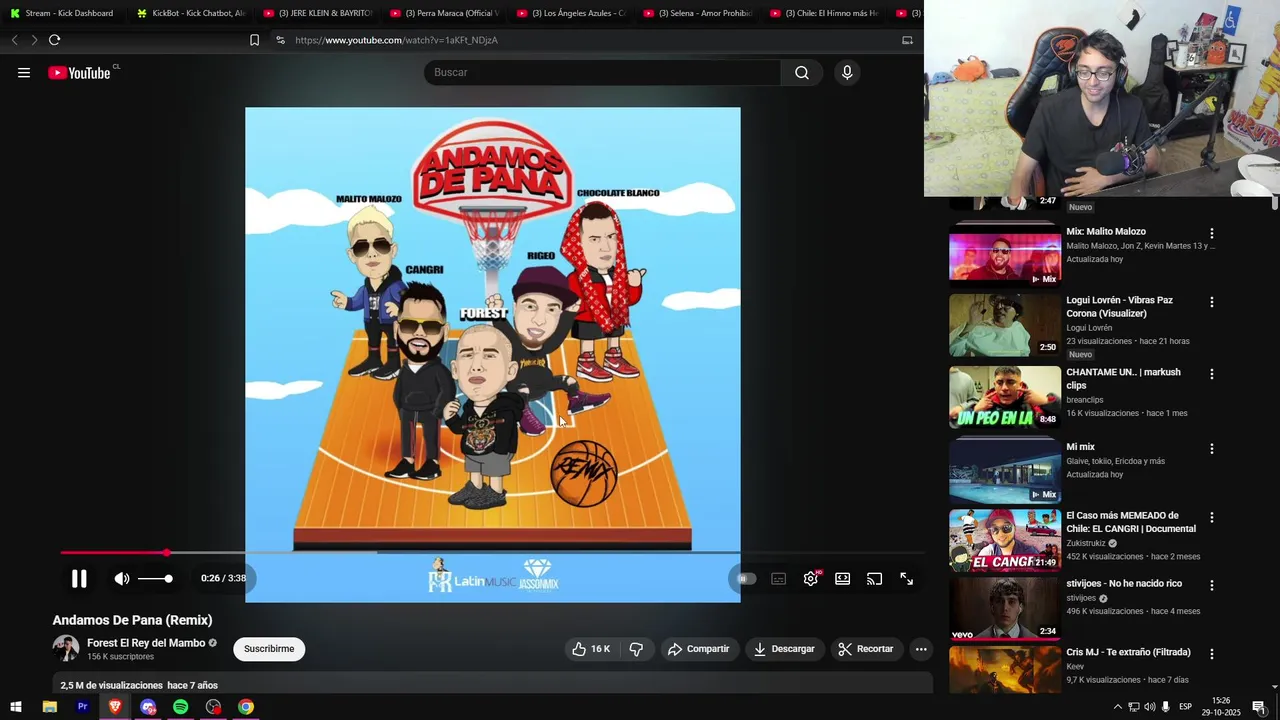Open Google Chrome from the taskbar
Screen dimensions: 1280x720
246,707
